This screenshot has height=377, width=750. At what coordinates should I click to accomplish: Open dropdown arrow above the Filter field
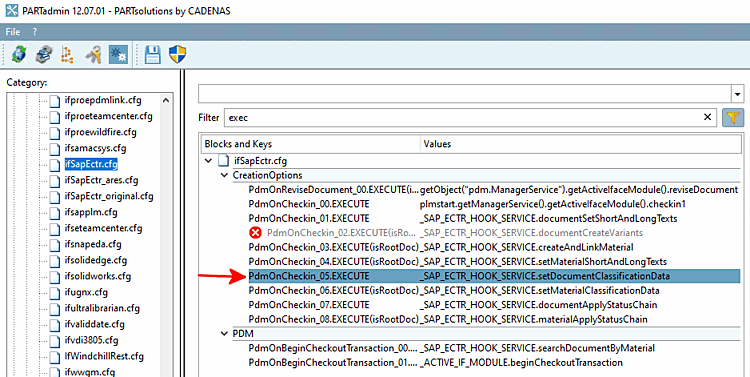click(x=738, y=94)
